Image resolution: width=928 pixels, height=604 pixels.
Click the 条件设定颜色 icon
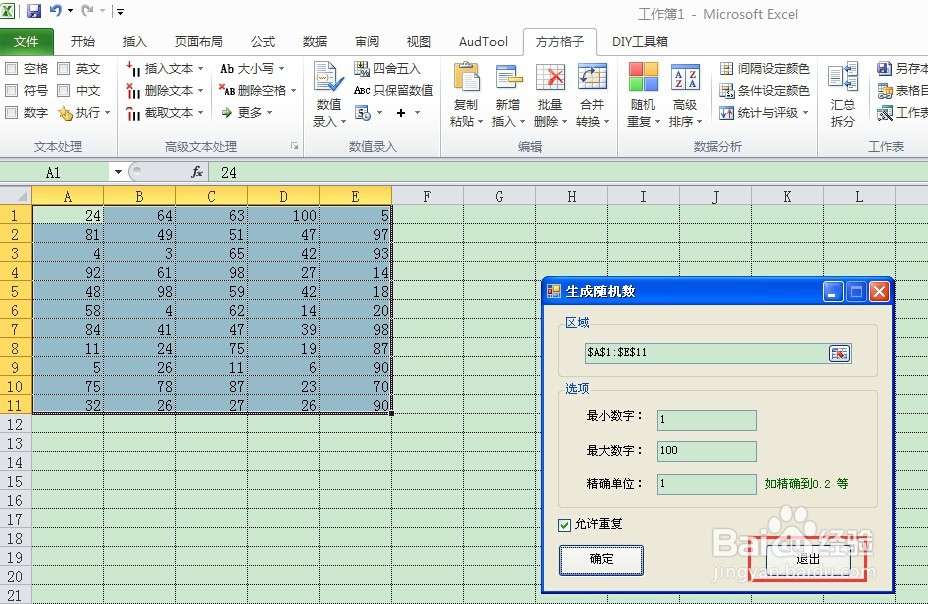click(x=726, y=91)
